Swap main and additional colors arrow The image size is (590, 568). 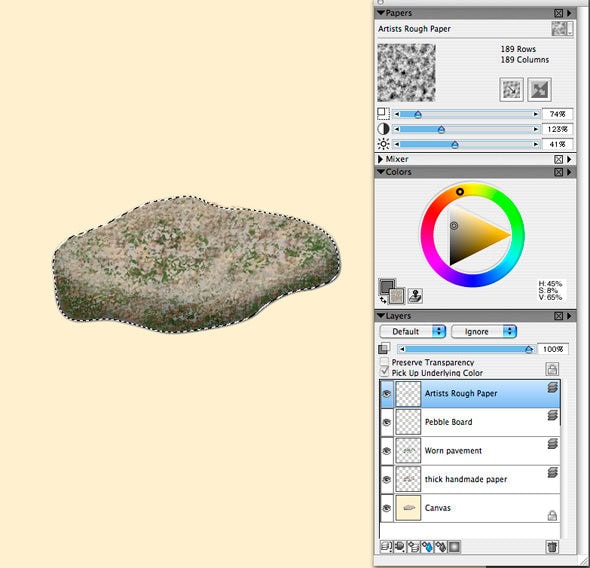[383, 300]
